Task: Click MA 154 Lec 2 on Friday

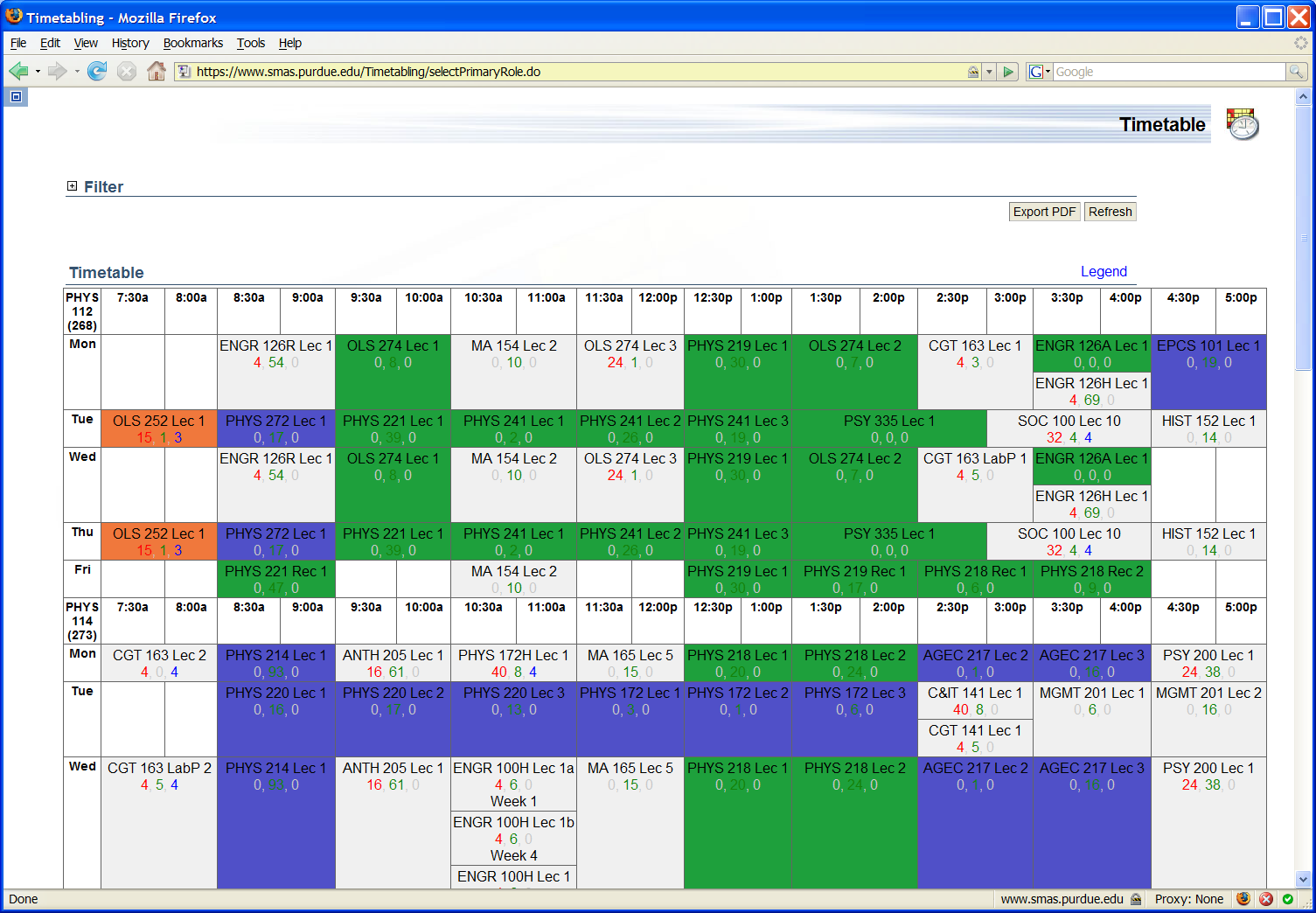Action: coord(514,579)
